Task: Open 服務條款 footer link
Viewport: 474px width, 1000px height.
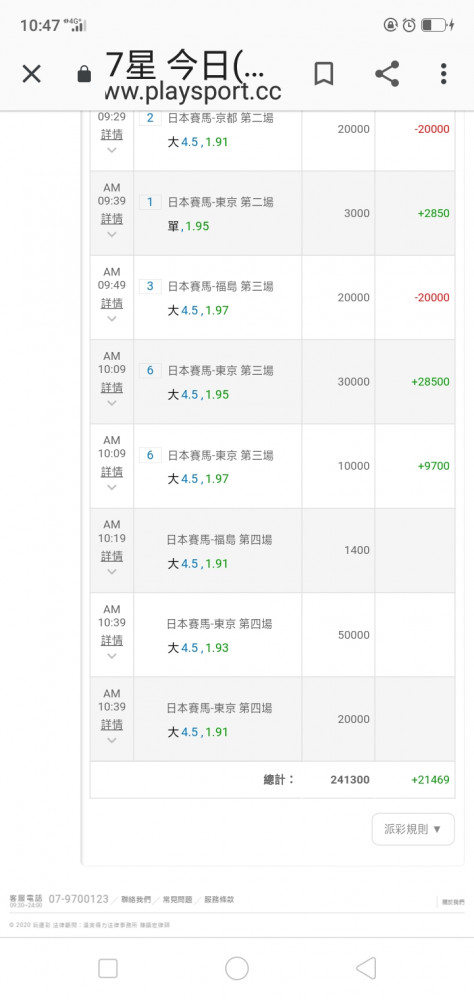Action: point(219,899)
